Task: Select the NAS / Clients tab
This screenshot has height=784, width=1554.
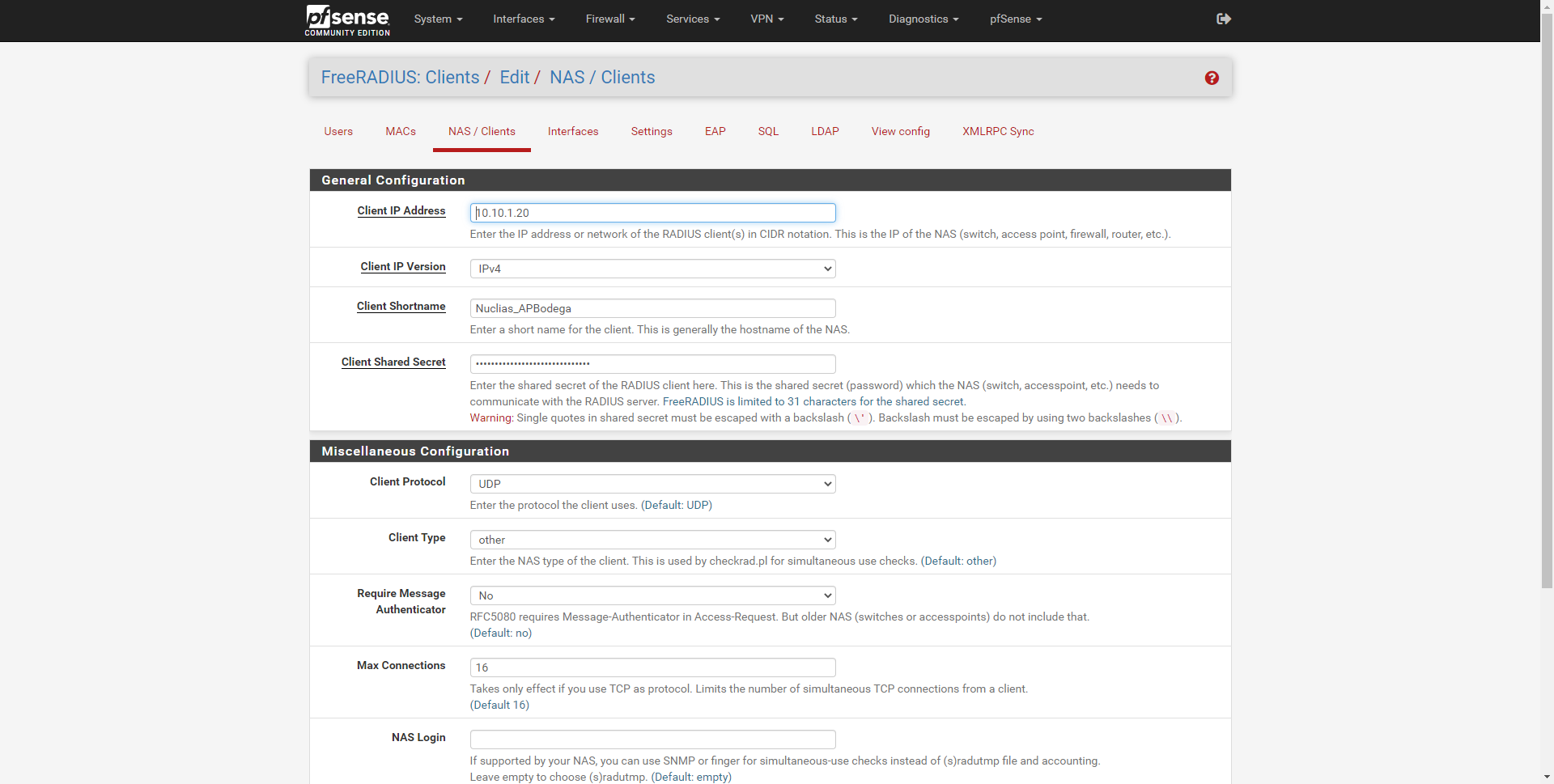Action: pyautogui.click(x=482, y=131)
